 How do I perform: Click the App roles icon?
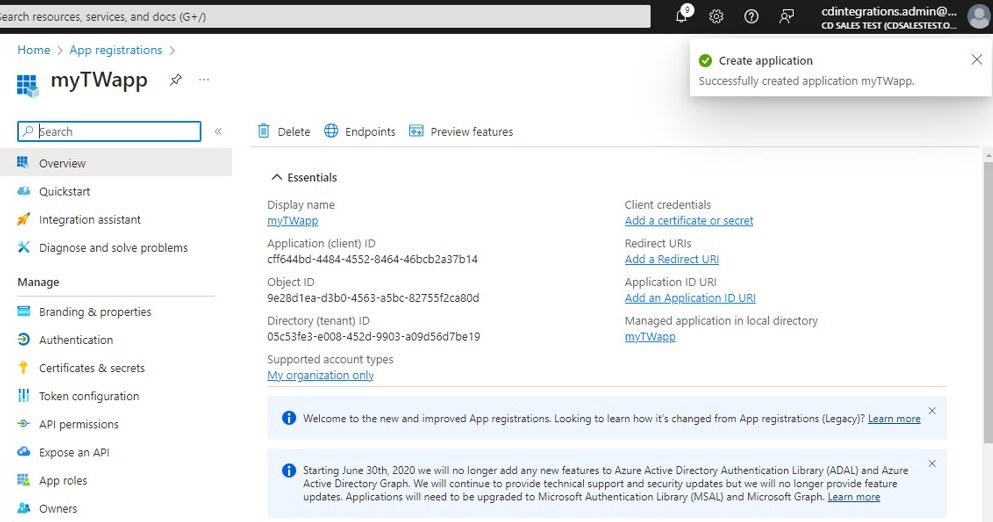[x=23, y=480]
